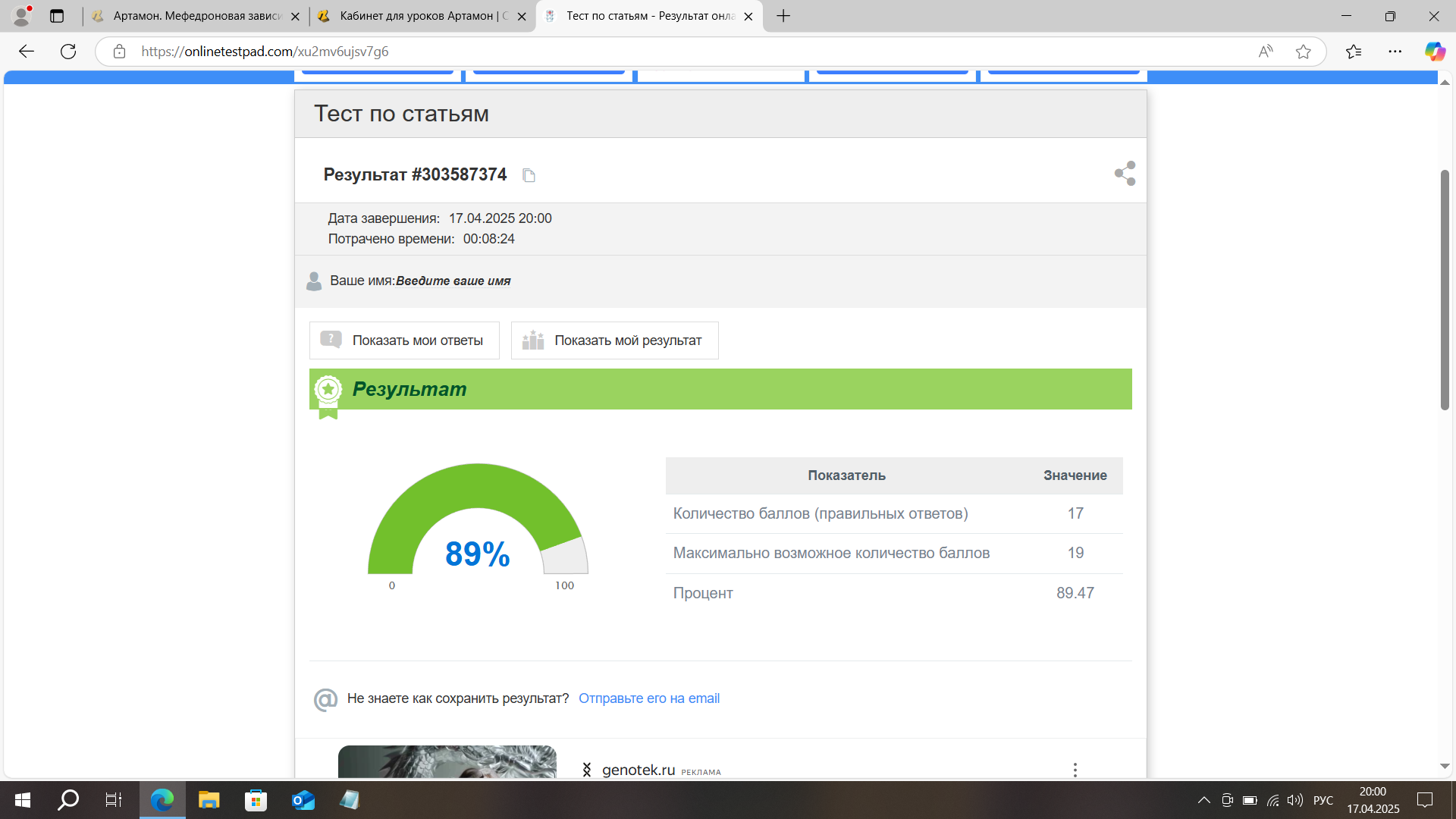This screenshot has height=819, width=1456.
Task: Open the genotek.ru ad options (three dots) menu
Action: click(x=1075, y=770)
